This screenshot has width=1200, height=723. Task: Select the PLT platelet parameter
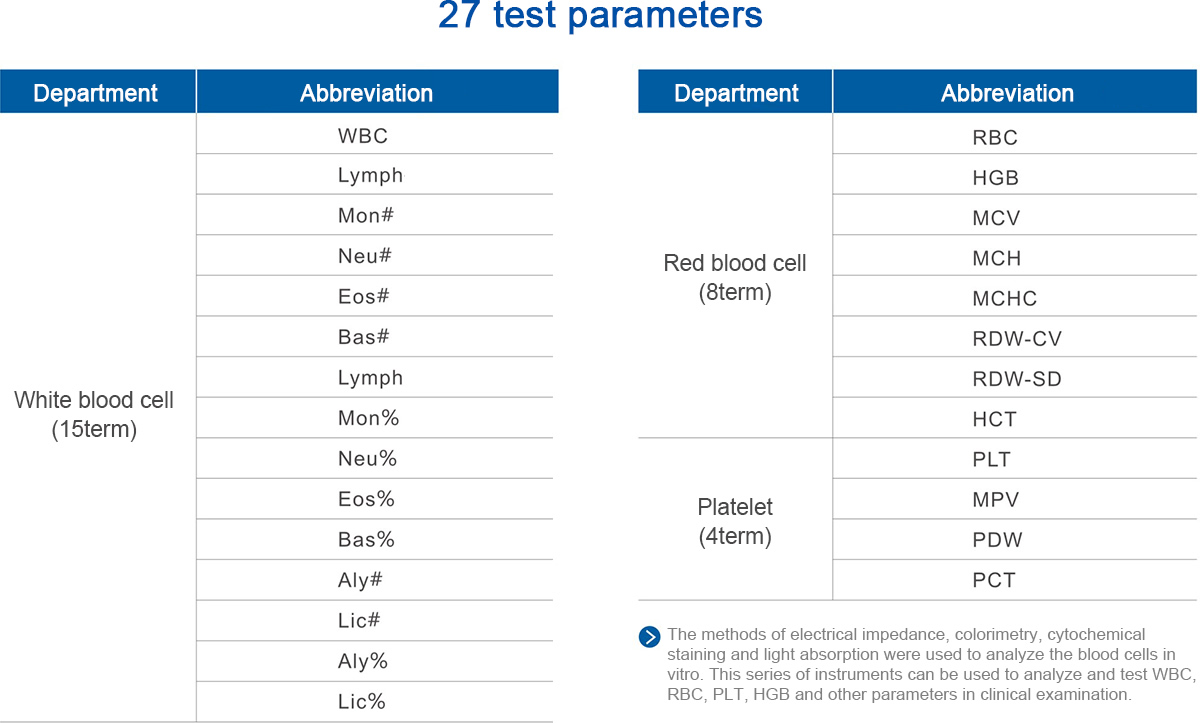tap(1014, 459)
